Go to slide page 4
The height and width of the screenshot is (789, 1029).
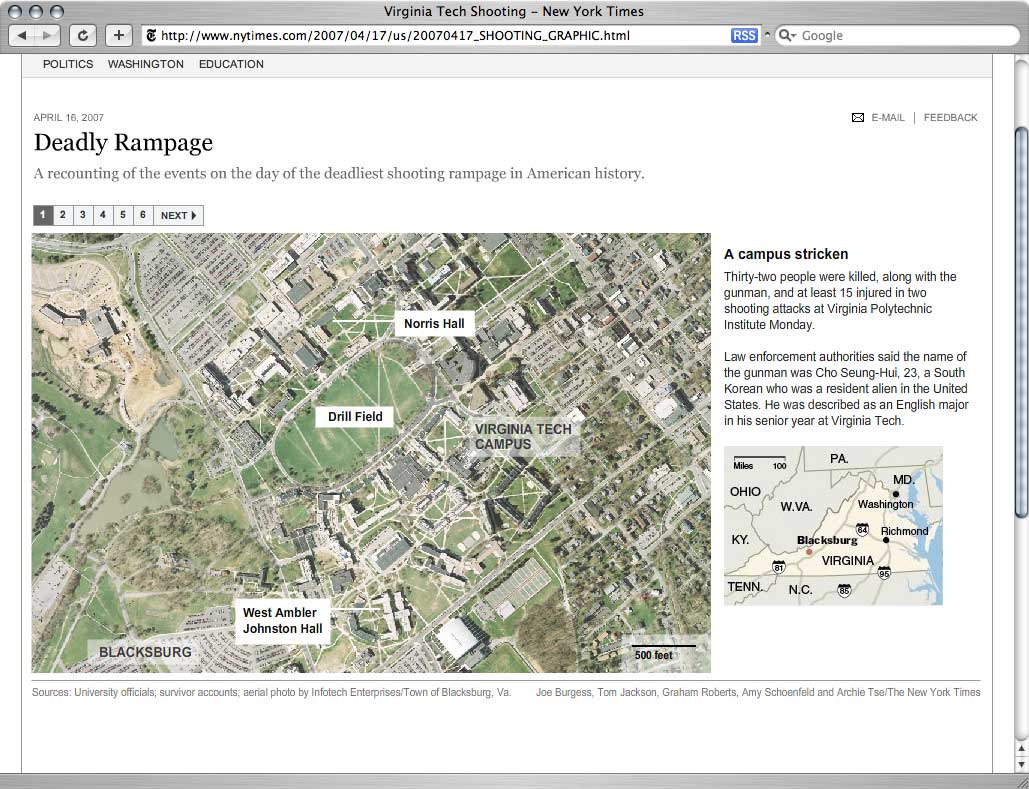click(102, 215)
